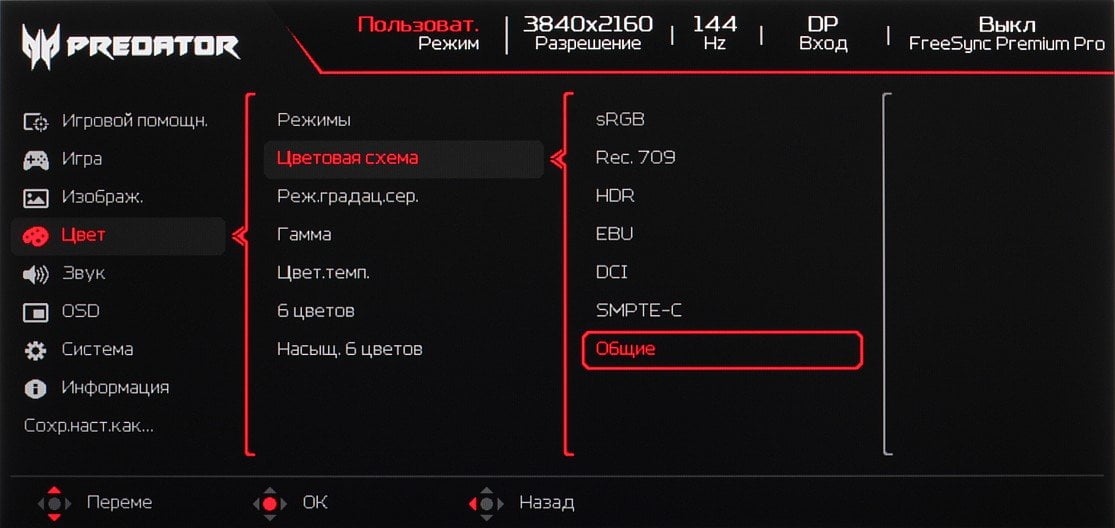This screenshot has height=528, width=1115.
Task: Click the OSD screen icon
Action: [x=36, y=313]
